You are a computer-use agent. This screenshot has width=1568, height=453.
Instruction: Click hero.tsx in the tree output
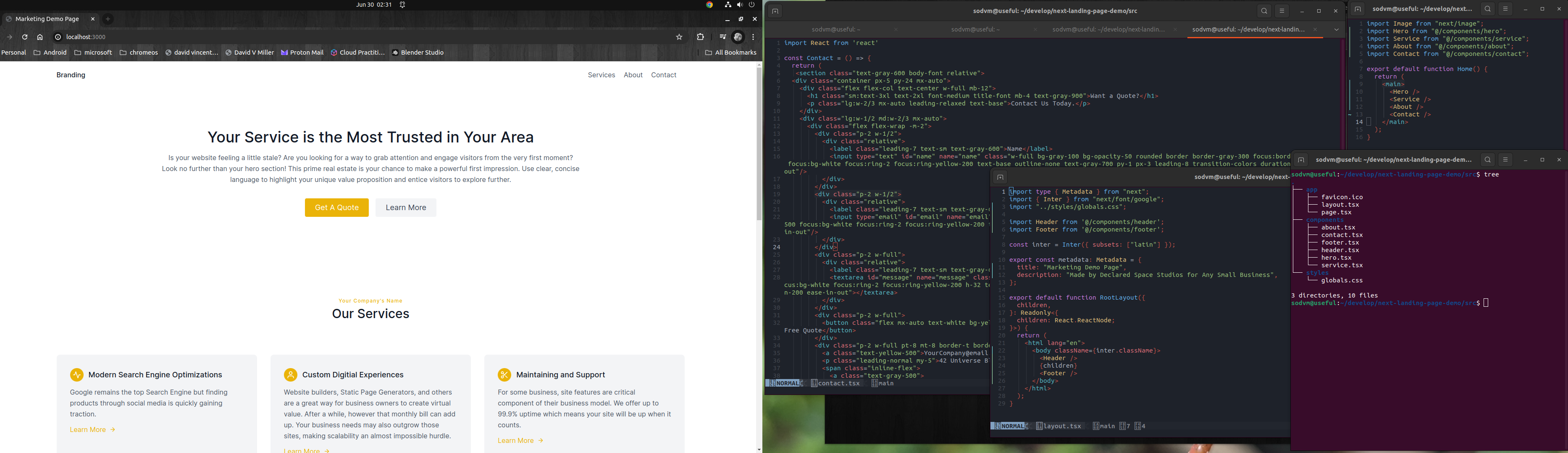(1337, 258)
